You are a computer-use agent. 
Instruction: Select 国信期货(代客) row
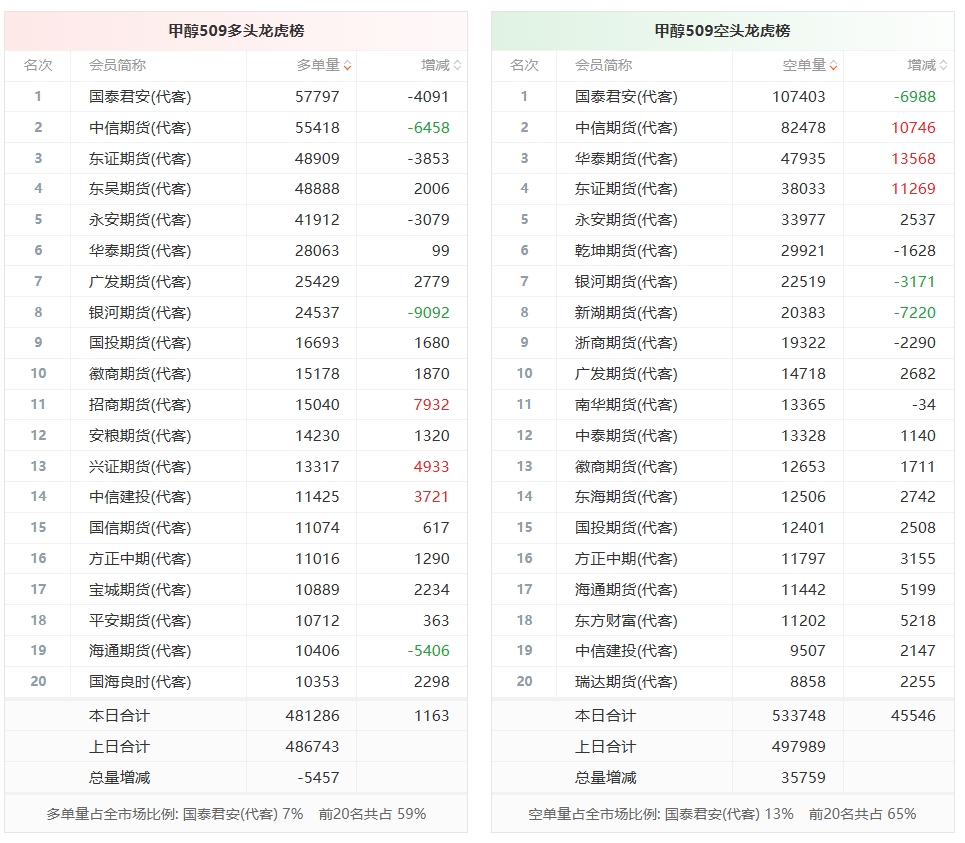(x=236, y=527)
